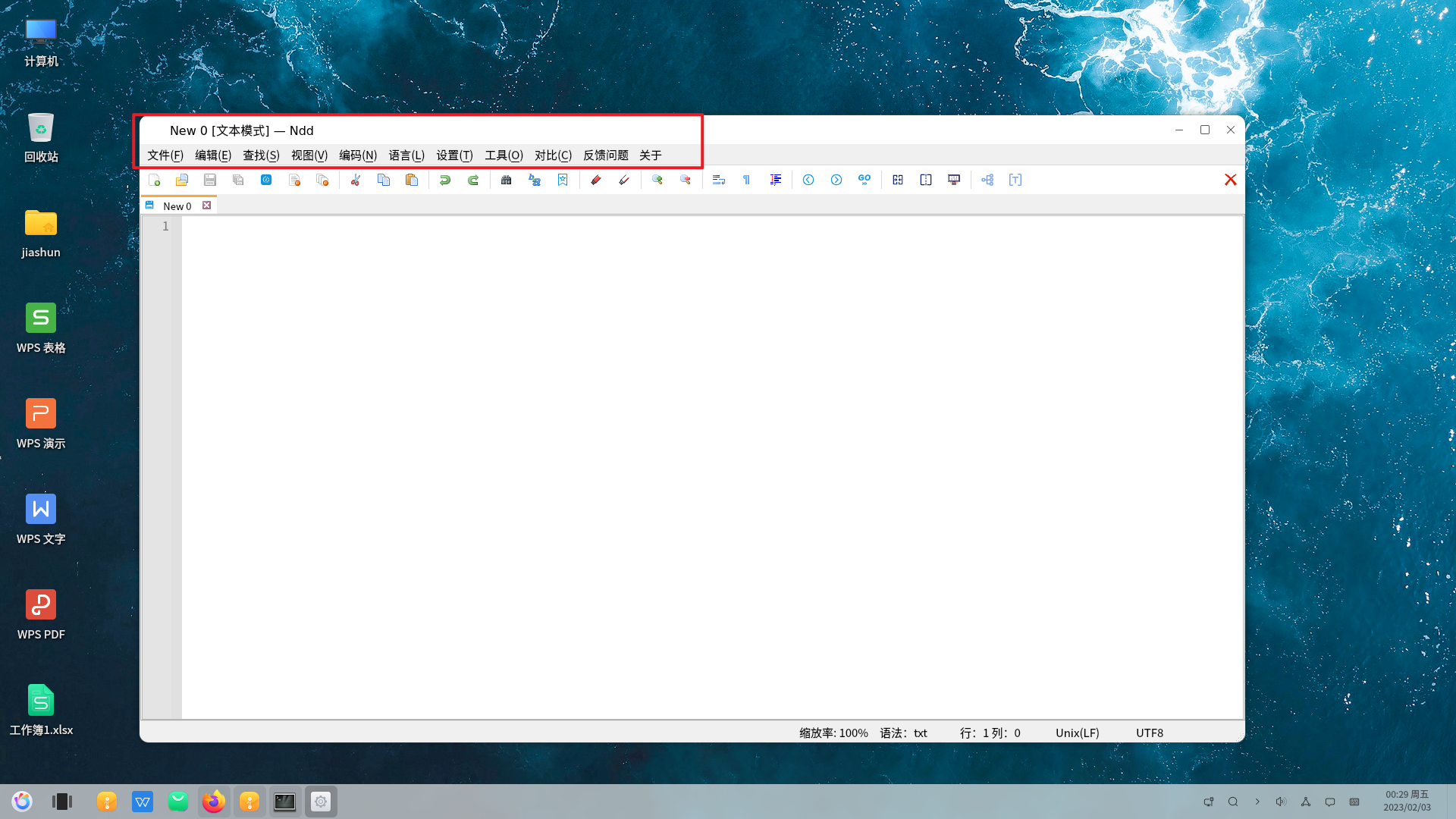1456x819 pixels.
Task: Click the UTF8 encoding status label
Action: point(1149,733)
